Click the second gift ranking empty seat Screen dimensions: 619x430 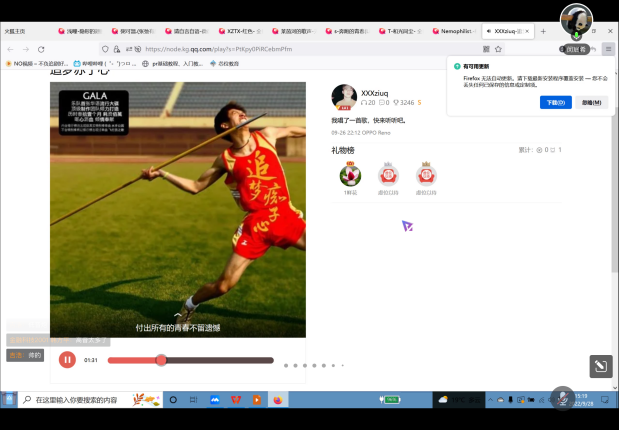(x=388, y=174)
